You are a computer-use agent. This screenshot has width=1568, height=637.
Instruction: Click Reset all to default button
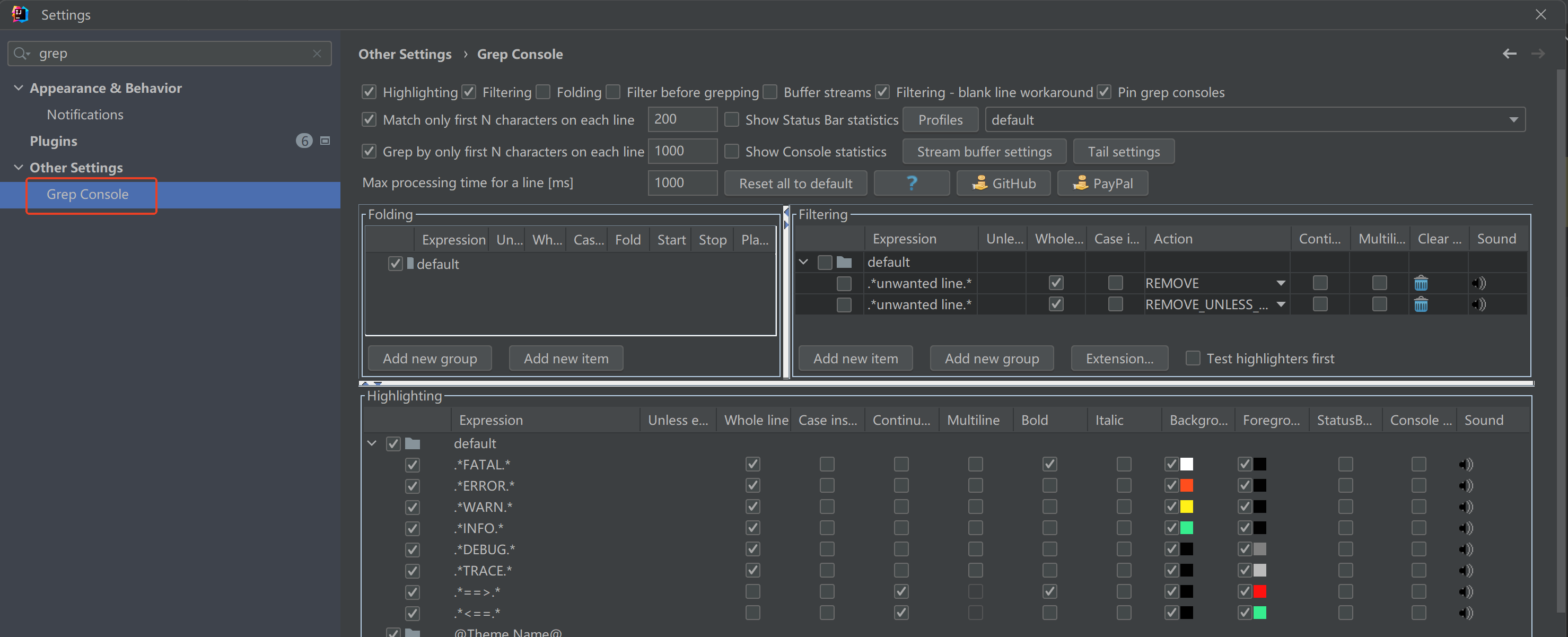click(795, 184)
